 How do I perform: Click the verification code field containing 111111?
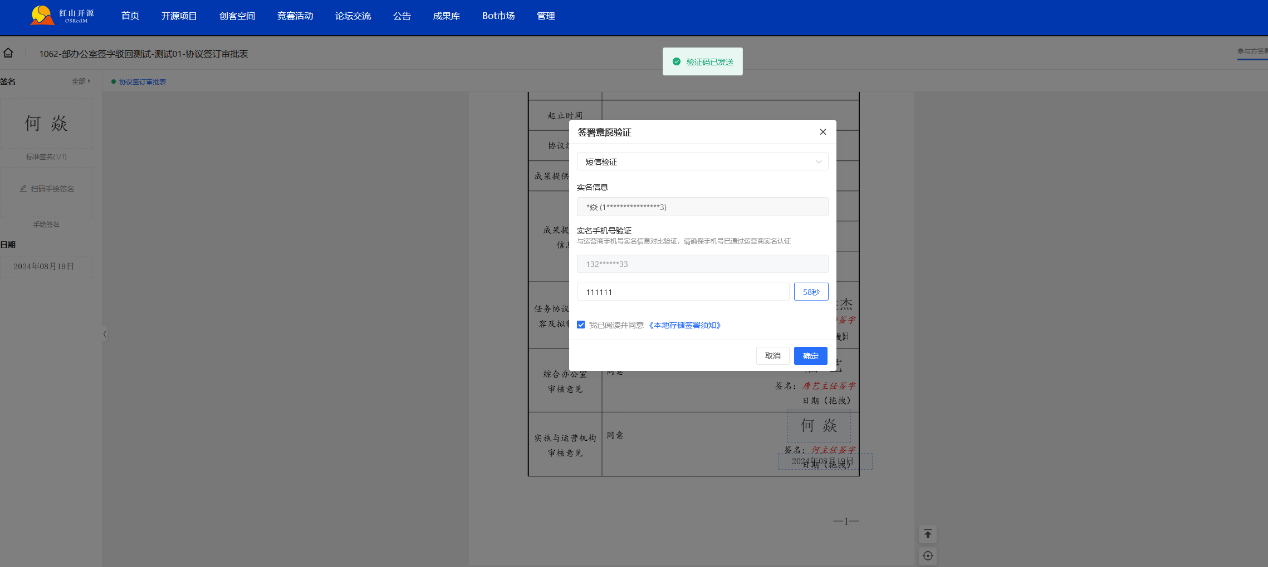click(683, 292)
